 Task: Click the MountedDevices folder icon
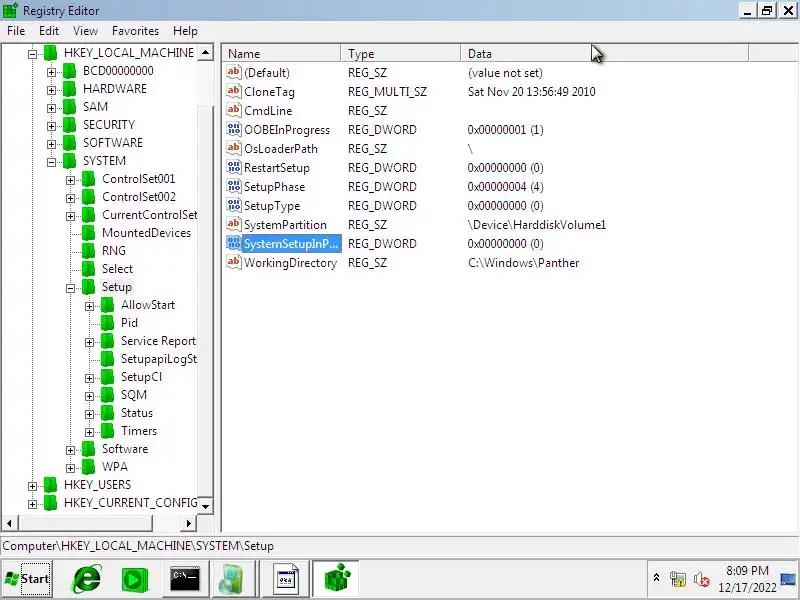tap(88, 233)
